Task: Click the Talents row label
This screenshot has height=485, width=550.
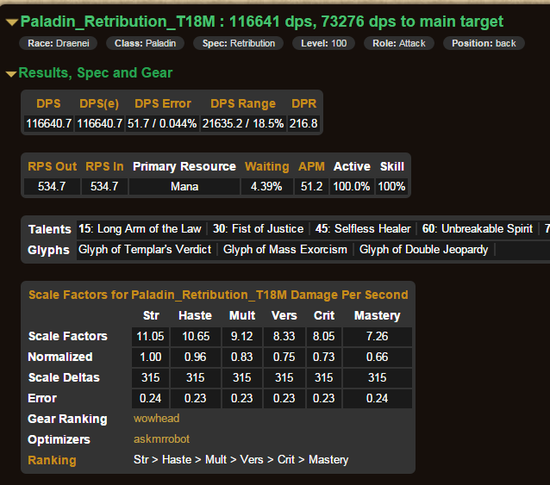Action: [x=49, y=229]
